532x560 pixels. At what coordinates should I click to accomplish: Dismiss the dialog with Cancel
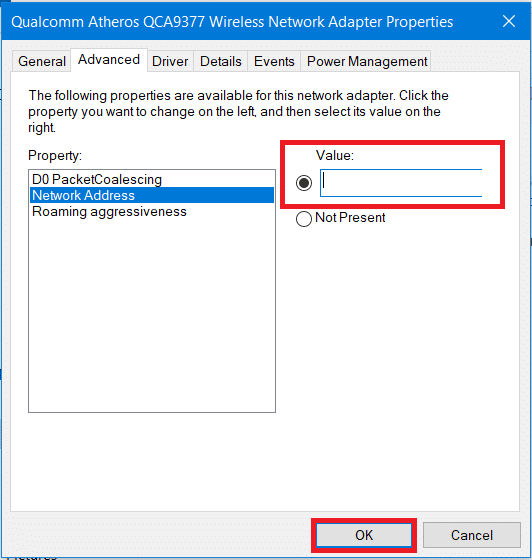472,535
